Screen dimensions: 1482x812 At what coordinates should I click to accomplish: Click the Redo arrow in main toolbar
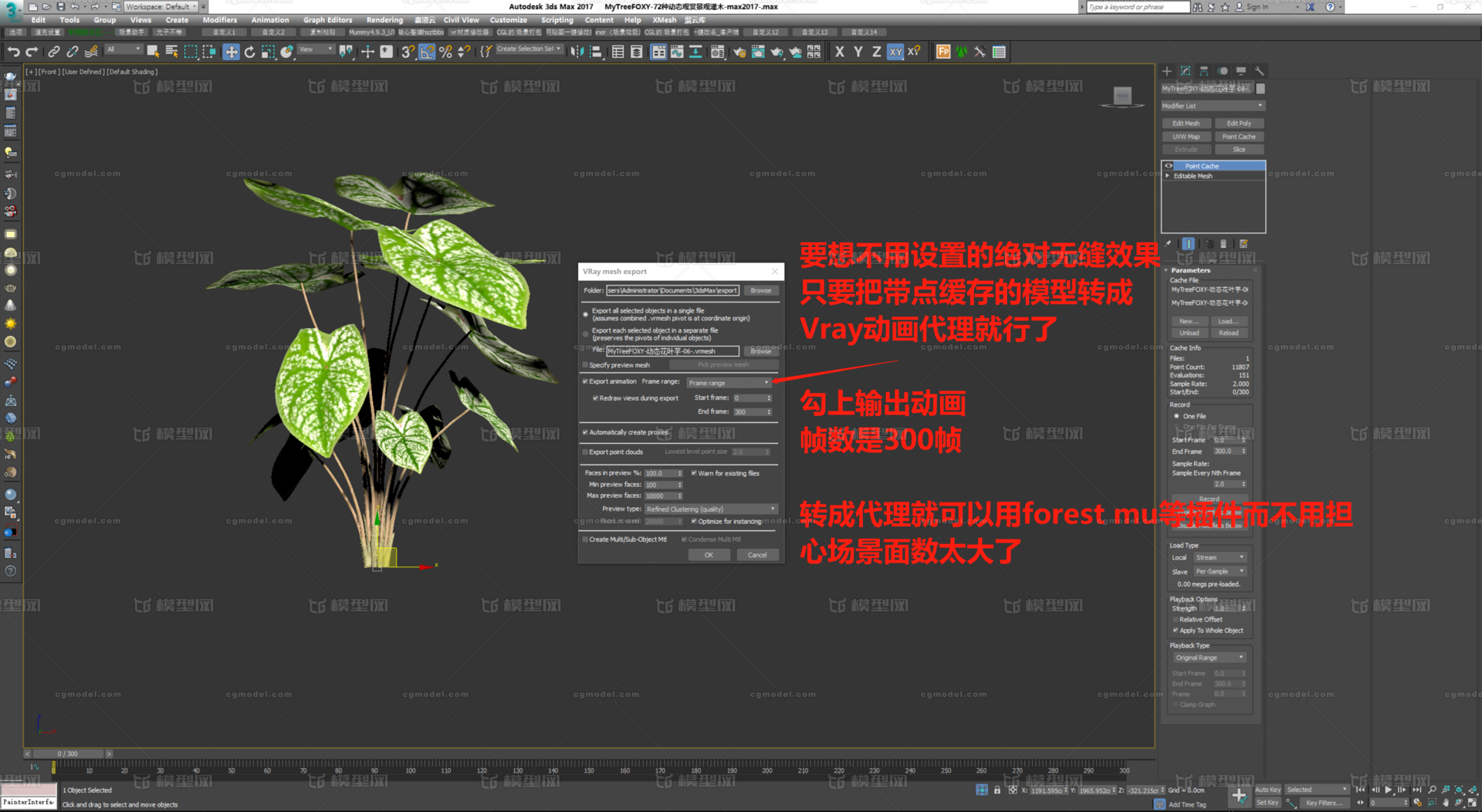(32, 52)
